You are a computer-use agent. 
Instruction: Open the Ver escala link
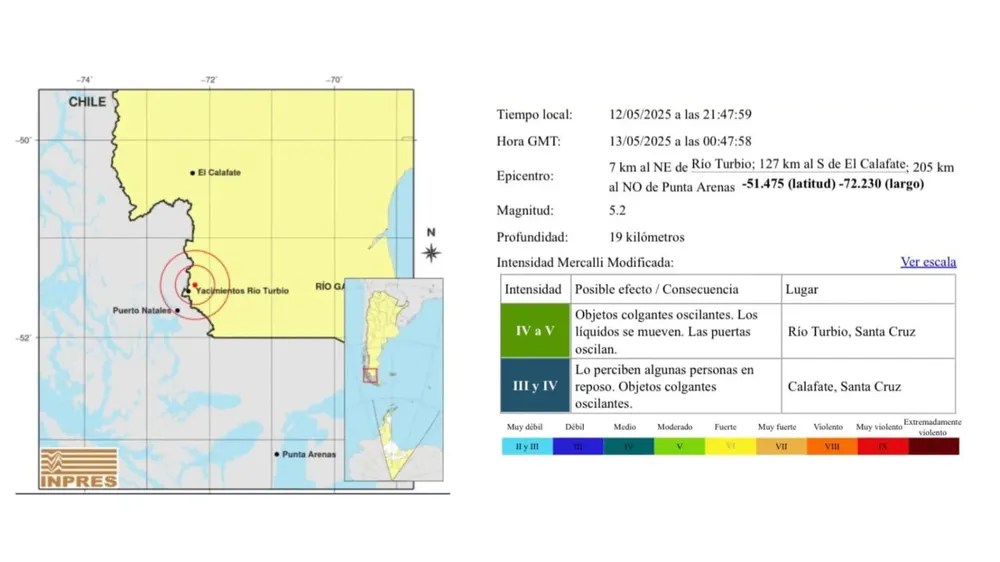point(928,262)
